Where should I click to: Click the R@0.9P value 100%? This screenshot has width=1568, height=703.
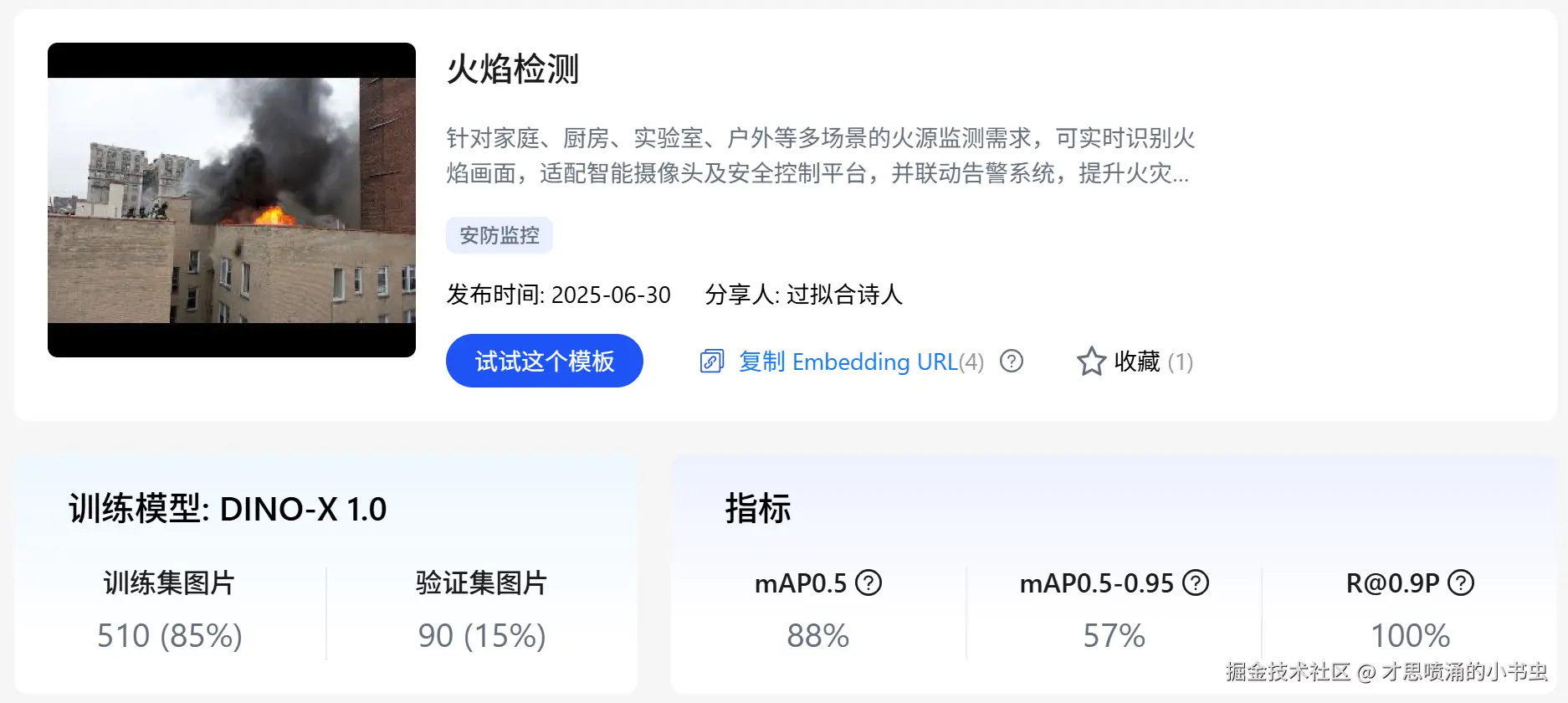(1410, 636)
